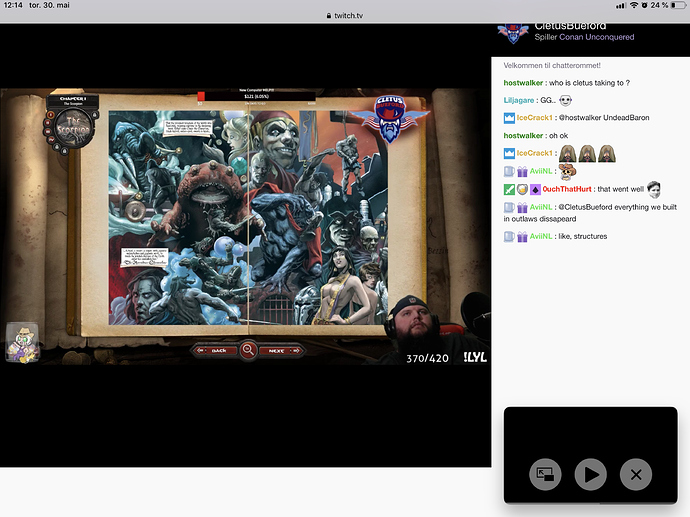Click 'Velkommen til chatterommet!' text

click(x=552, y=65)
